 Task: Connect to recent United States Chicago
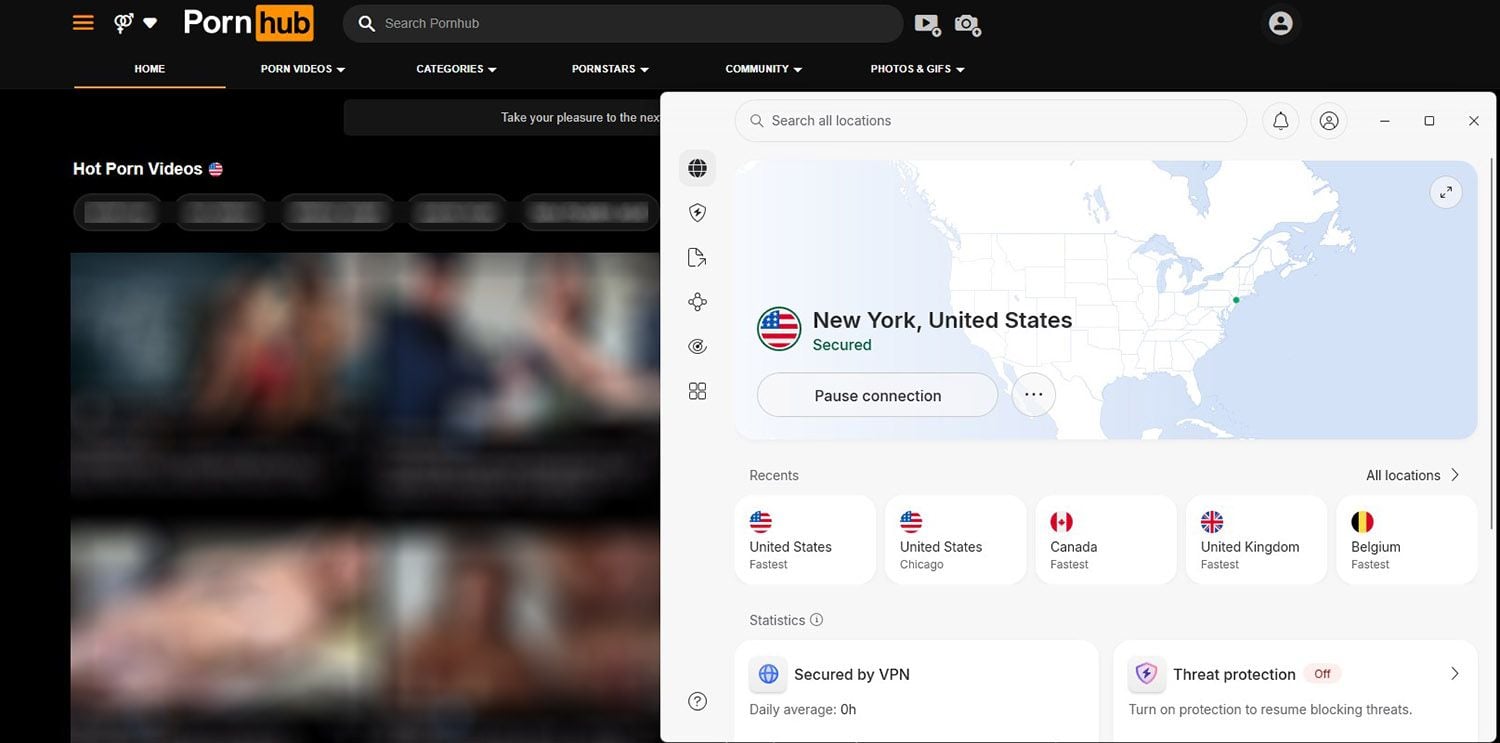click(x=955, y=540)
